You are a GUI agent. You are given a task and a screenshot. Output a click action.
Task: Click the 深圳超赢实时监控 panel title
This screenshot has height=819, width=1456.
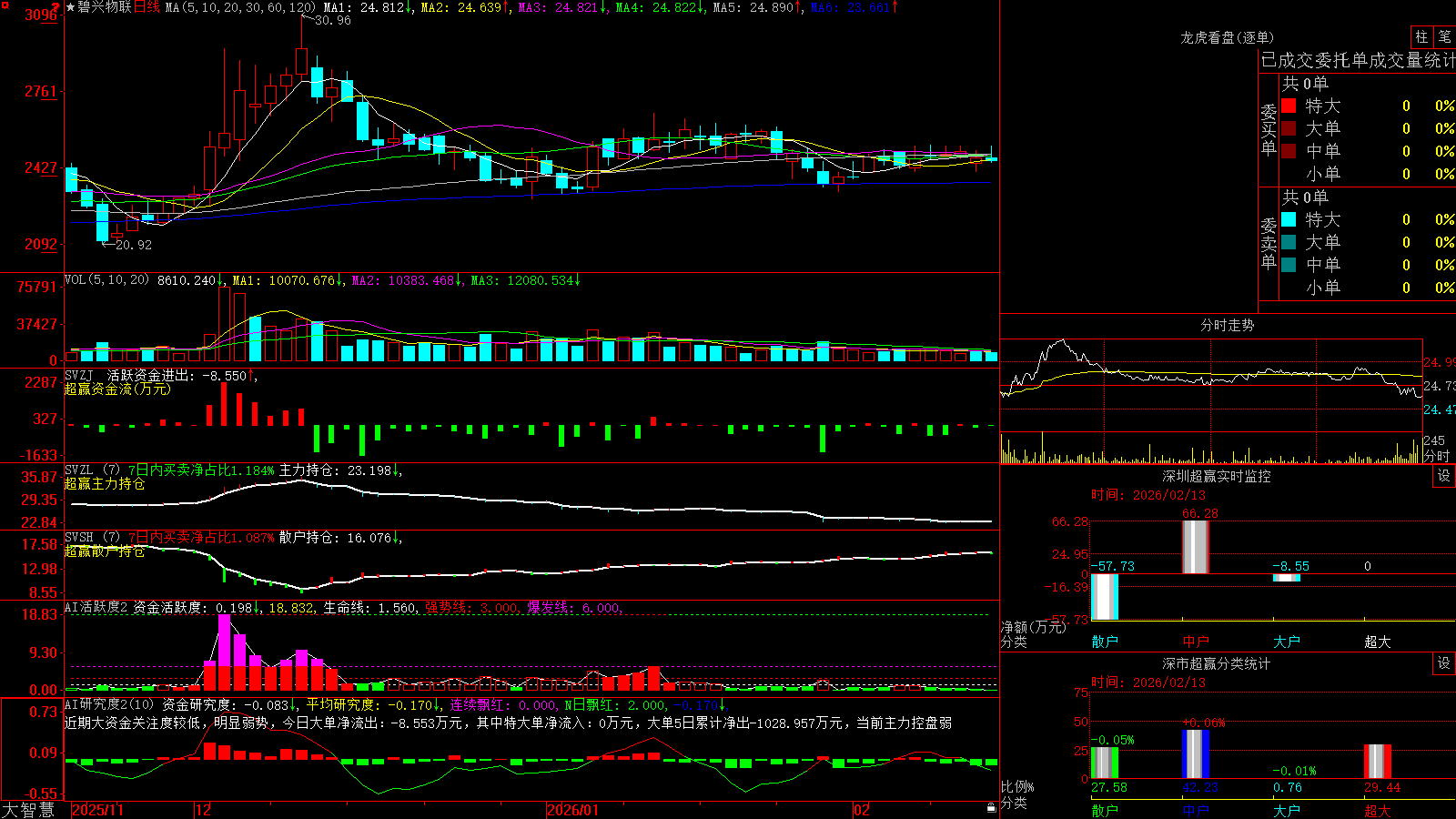[1217, 476]
